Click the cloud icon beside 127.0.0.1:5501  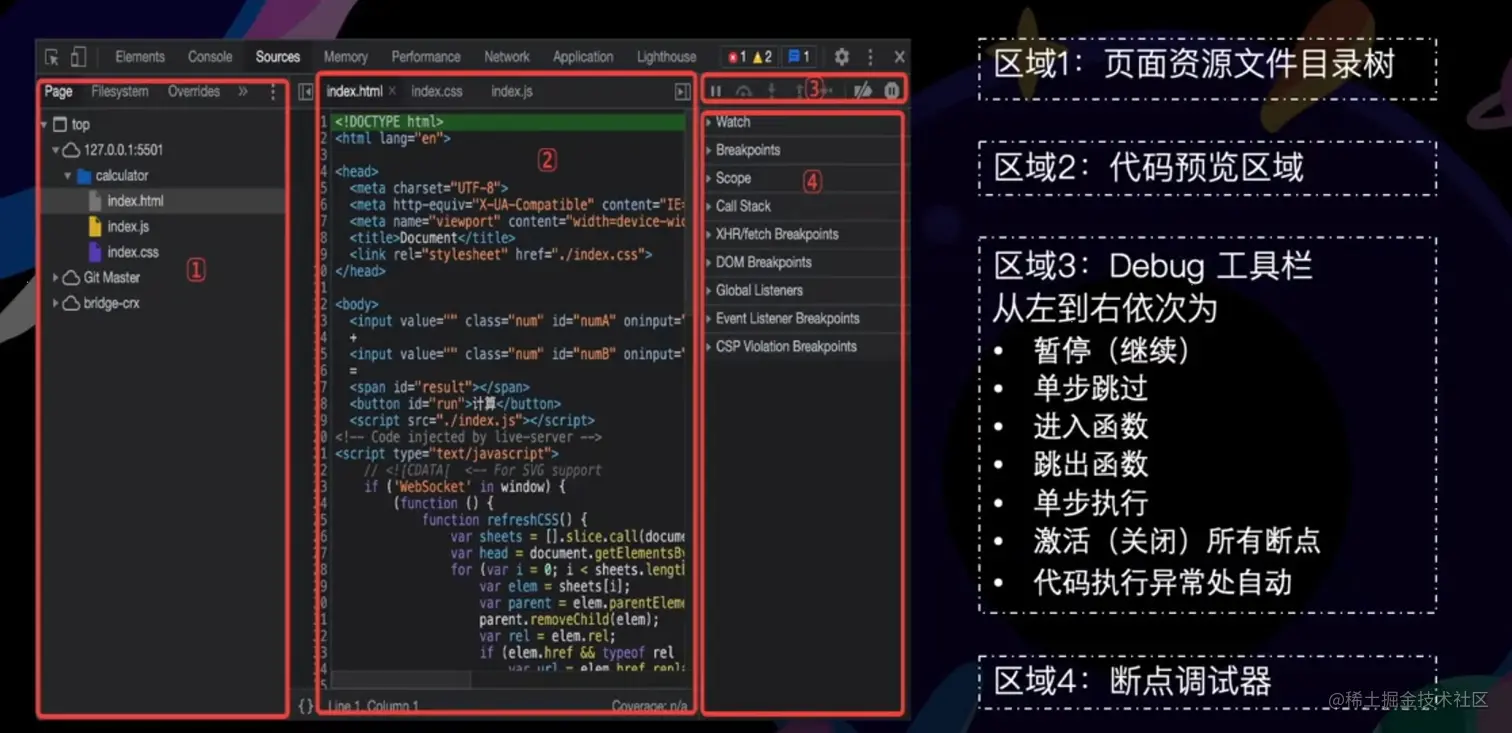click(x=71, y=150)
